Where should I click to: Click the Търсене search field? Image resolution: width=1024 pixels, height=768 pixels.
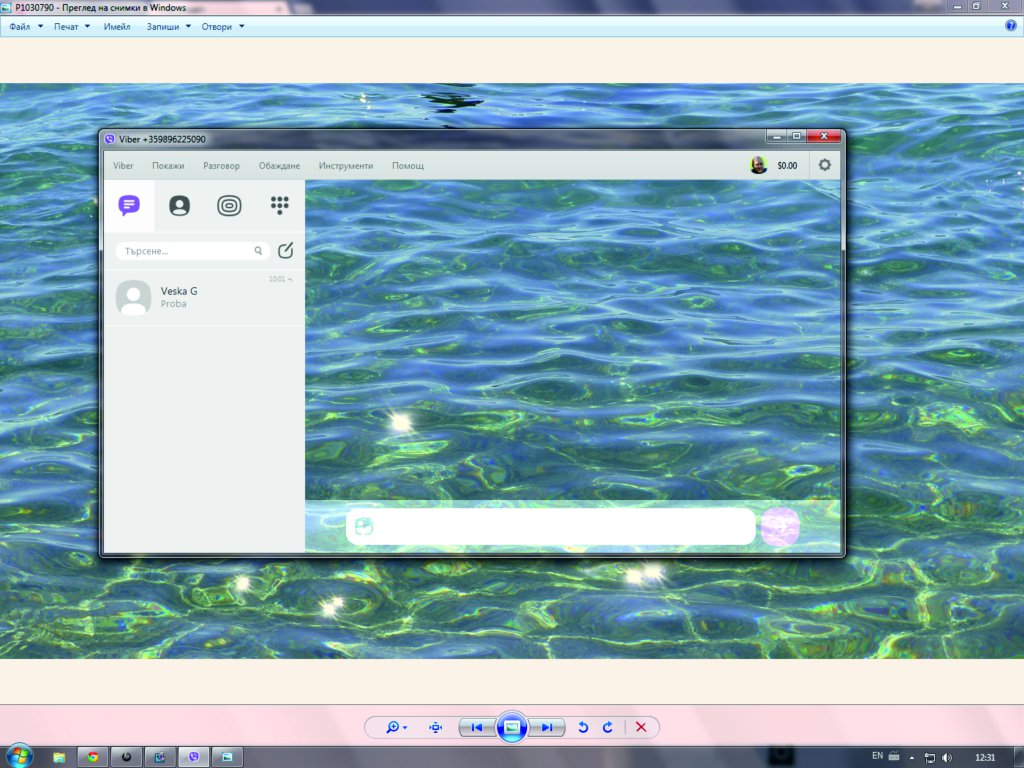coord(187,251)
